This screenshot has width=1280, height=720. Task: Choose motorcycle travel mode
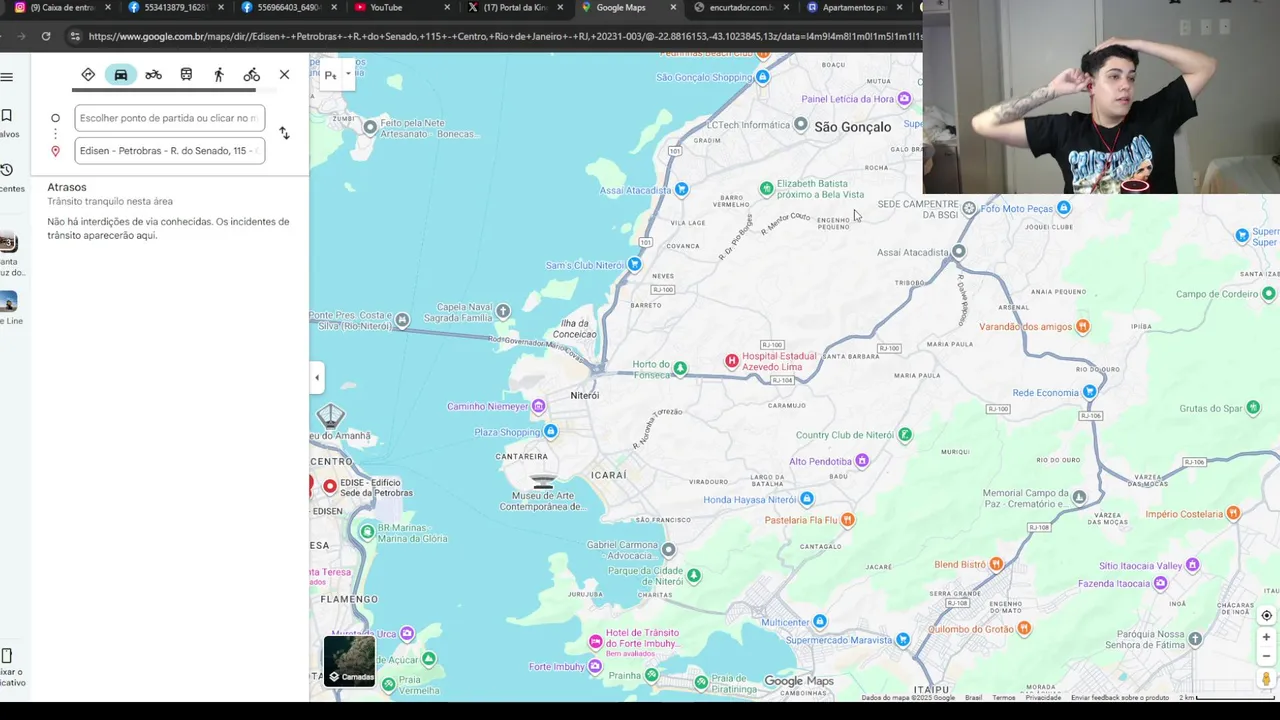[x=153, y=75]
